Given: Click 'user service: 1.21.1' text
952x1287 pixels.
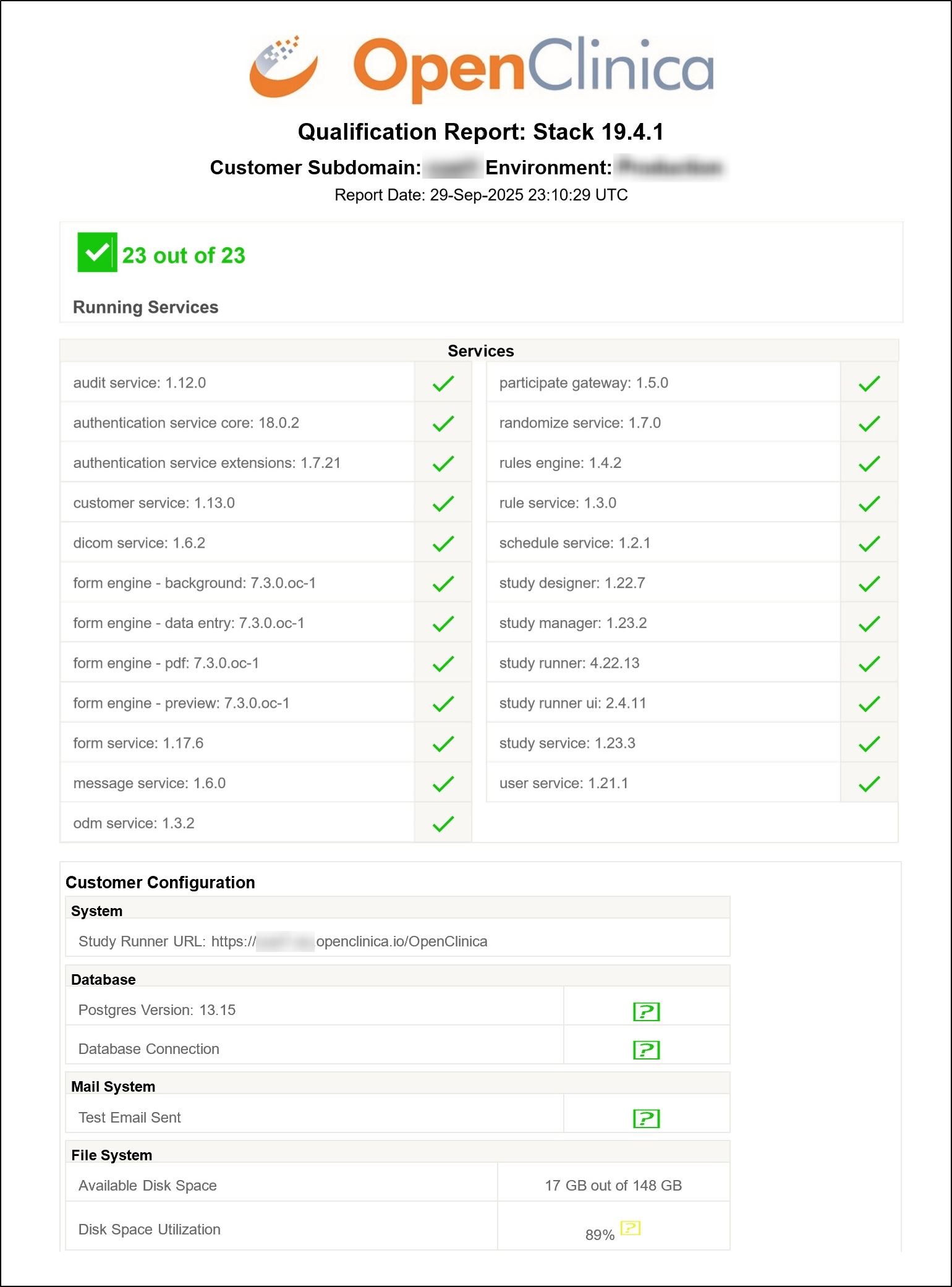Looking at the screenshot, I should (x=564, y=783).
